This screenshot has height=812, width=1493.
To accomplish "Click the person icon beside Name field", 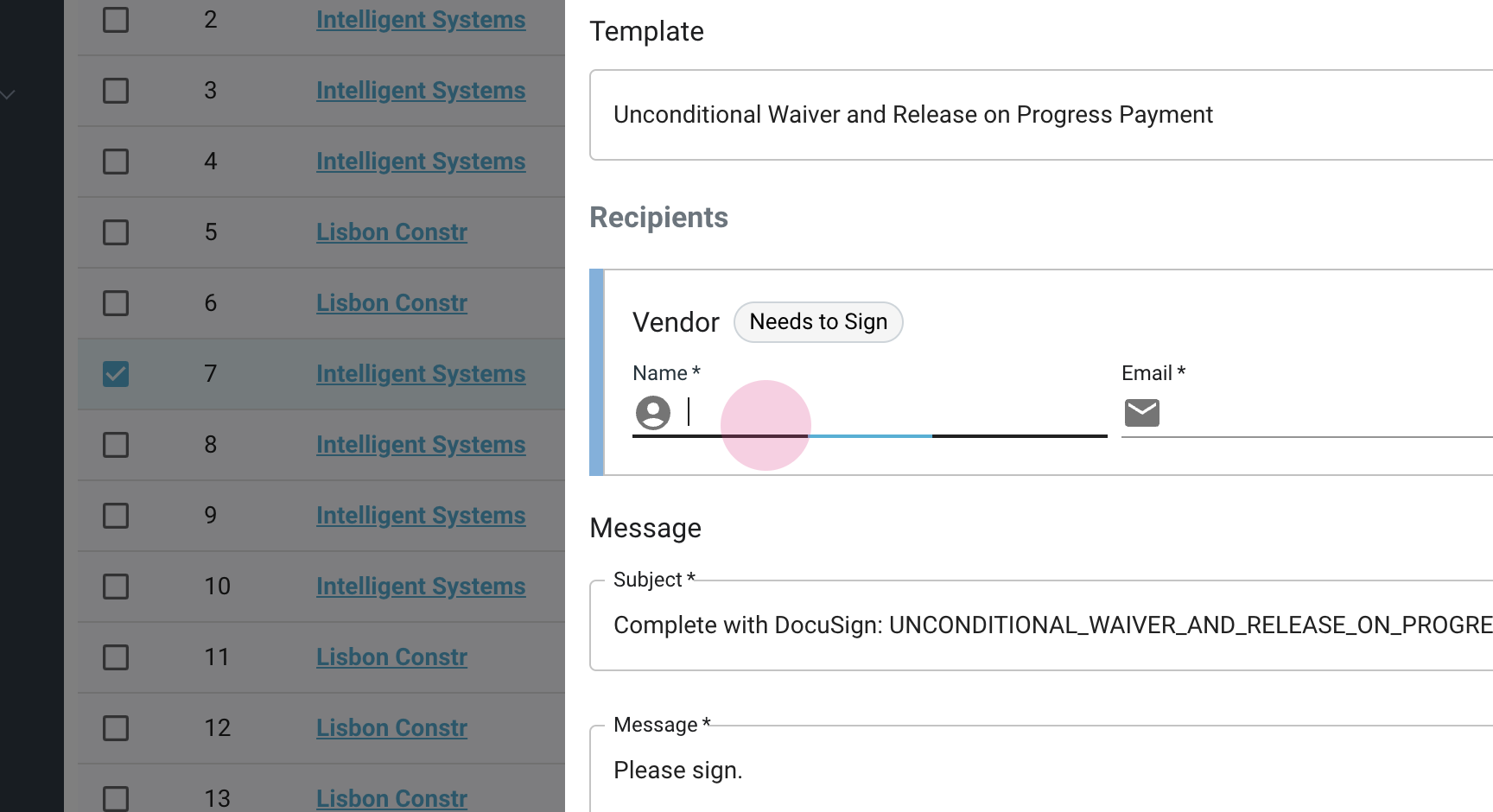I will coord(652,413).
